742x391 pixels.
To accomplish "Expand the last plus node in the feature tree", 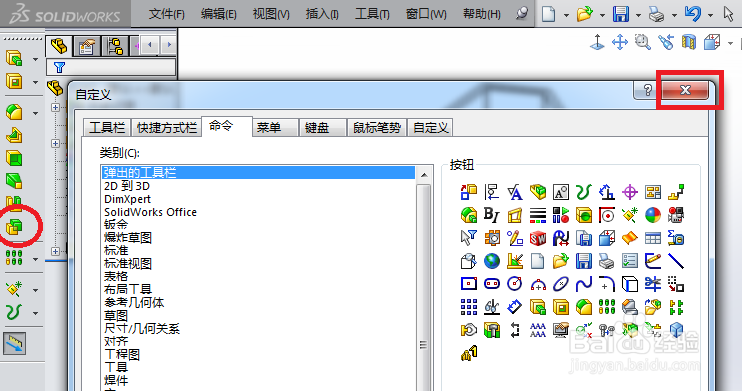I will click(55, 251).
